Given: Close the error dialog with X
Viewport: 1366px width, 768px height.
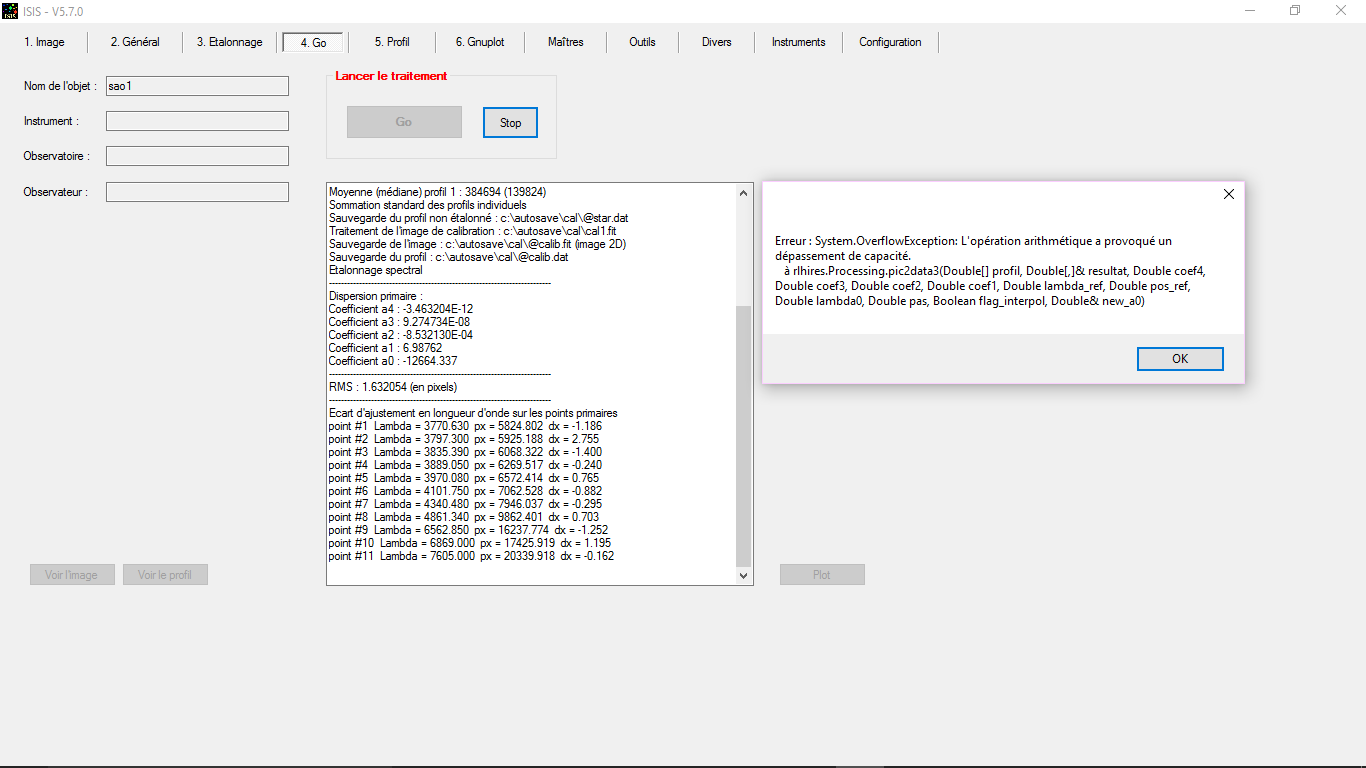Looking at the screenshot, I should pyautogui.click(x=1229, y=194).
